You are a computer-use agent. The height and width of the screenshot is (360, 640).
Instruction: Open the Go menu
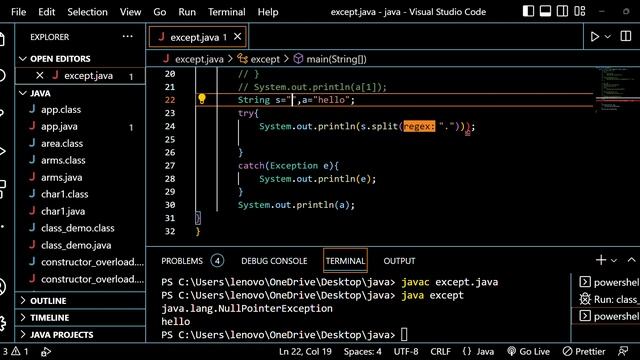(160, 12)
